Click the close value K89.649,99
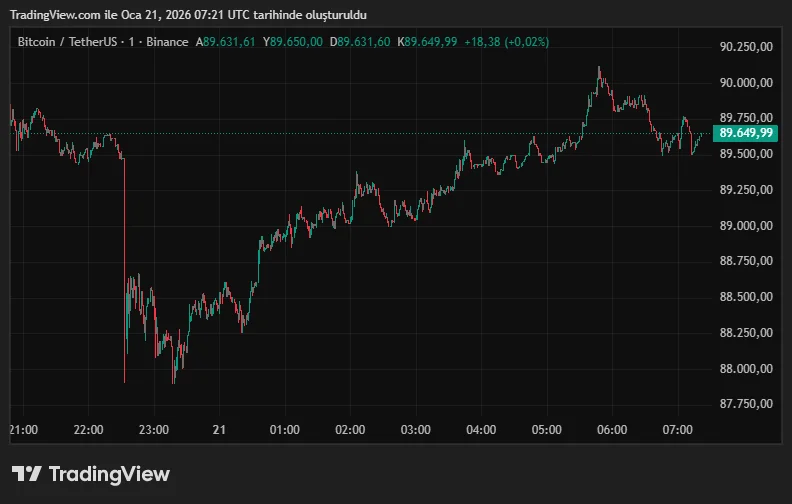This screenshot has height=504, width=792. (x=427, y=42)
